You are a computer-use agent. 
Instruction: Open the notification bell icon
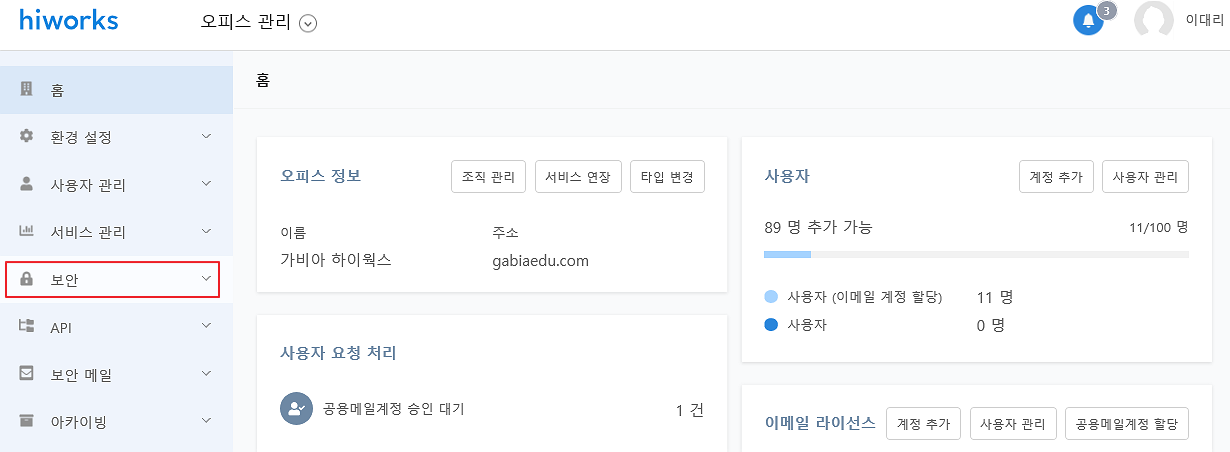tap(1088, 21)
